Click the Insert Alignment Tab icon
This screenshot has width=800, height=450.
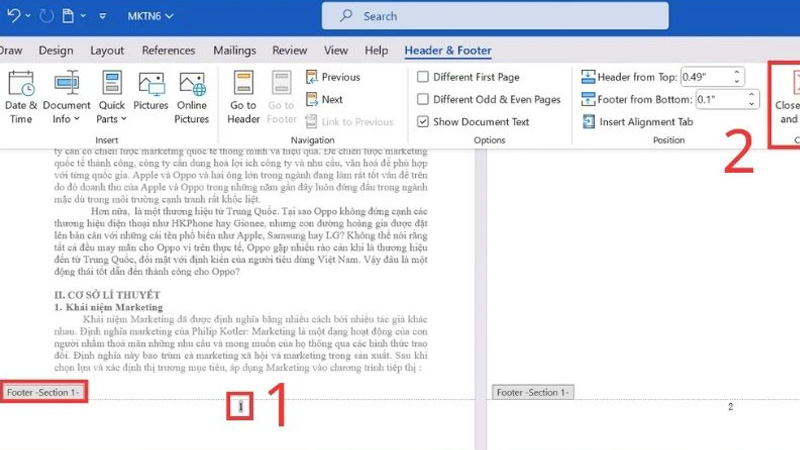tap(638, 122)
